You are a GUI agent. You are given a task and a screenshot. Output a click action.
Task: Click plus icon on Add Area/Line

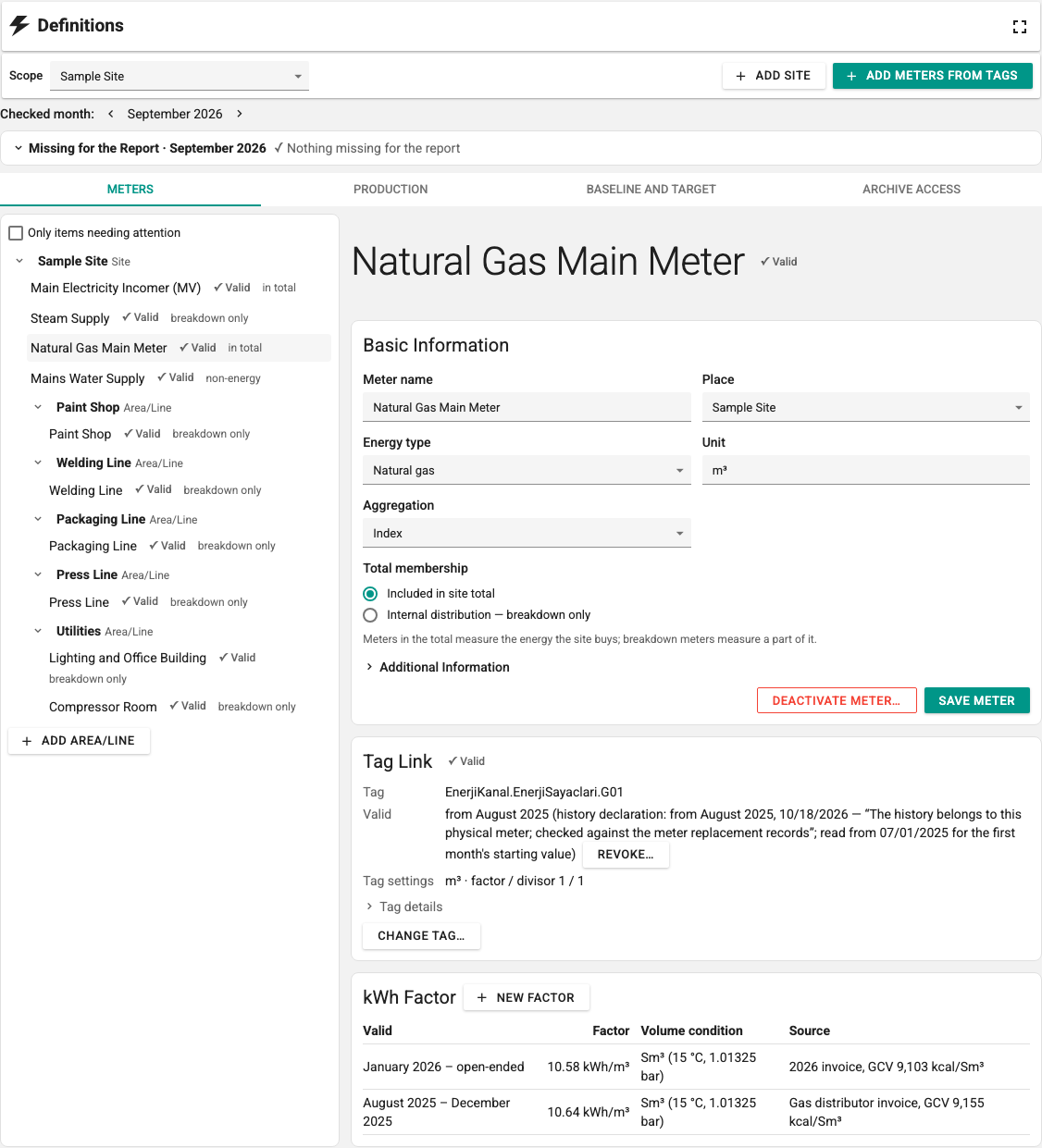point(27,741)
